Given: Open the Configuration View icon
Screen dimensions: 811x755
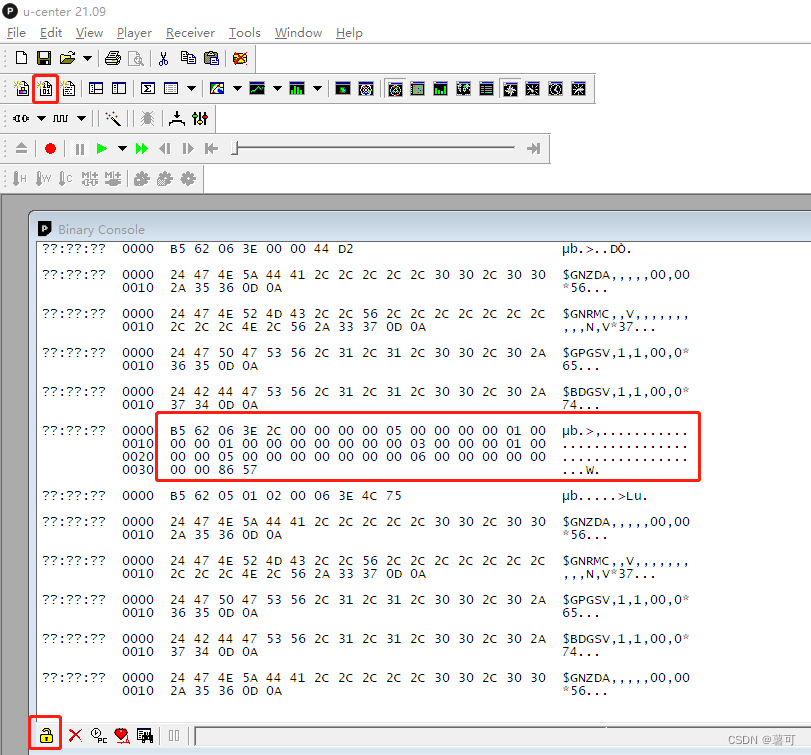Looking at the screenshot, I should point(119,89).
